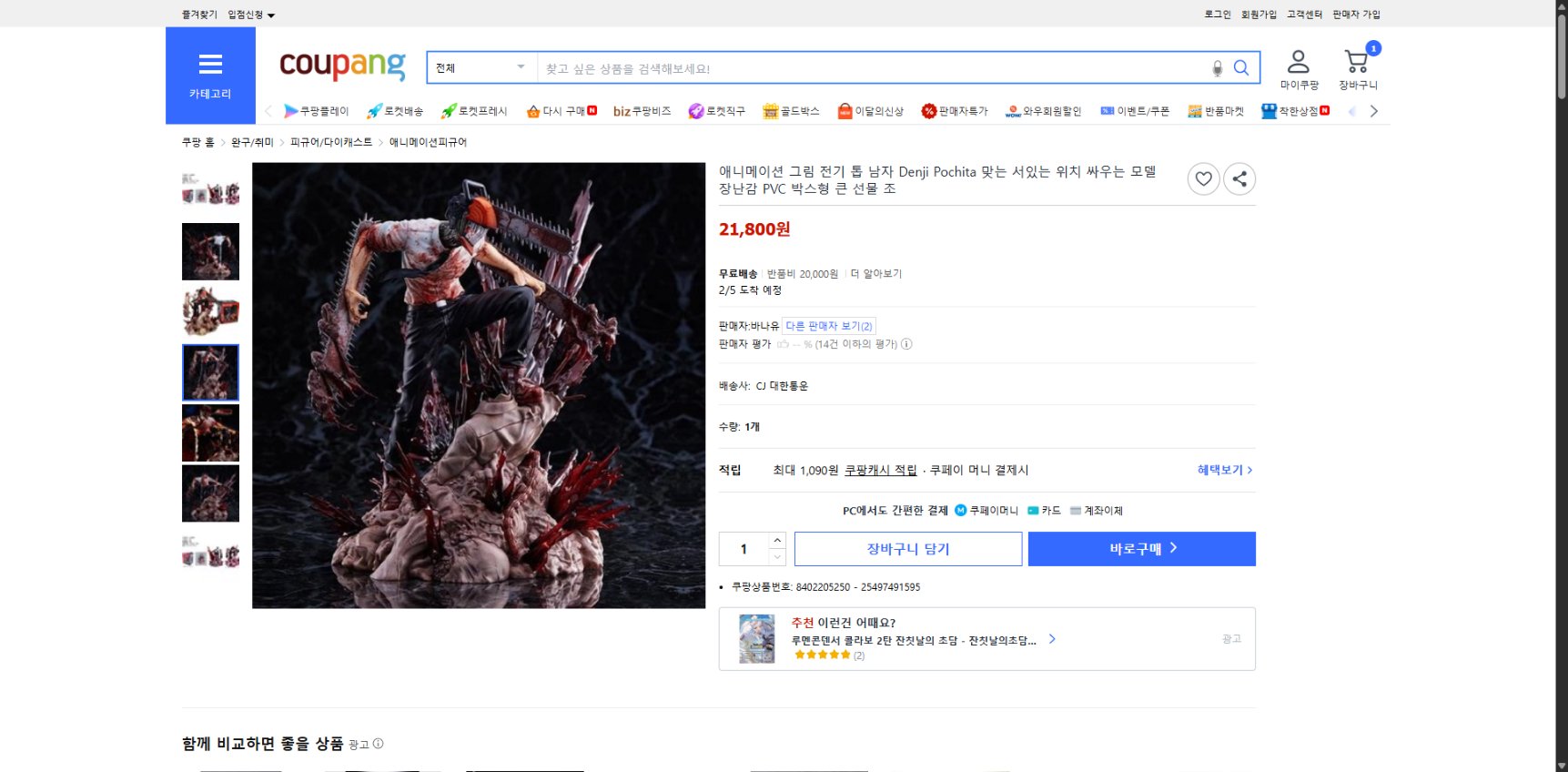
Task: Go to 쿠팡 홈 breadcrumb
Action: (x=198, y=142)
